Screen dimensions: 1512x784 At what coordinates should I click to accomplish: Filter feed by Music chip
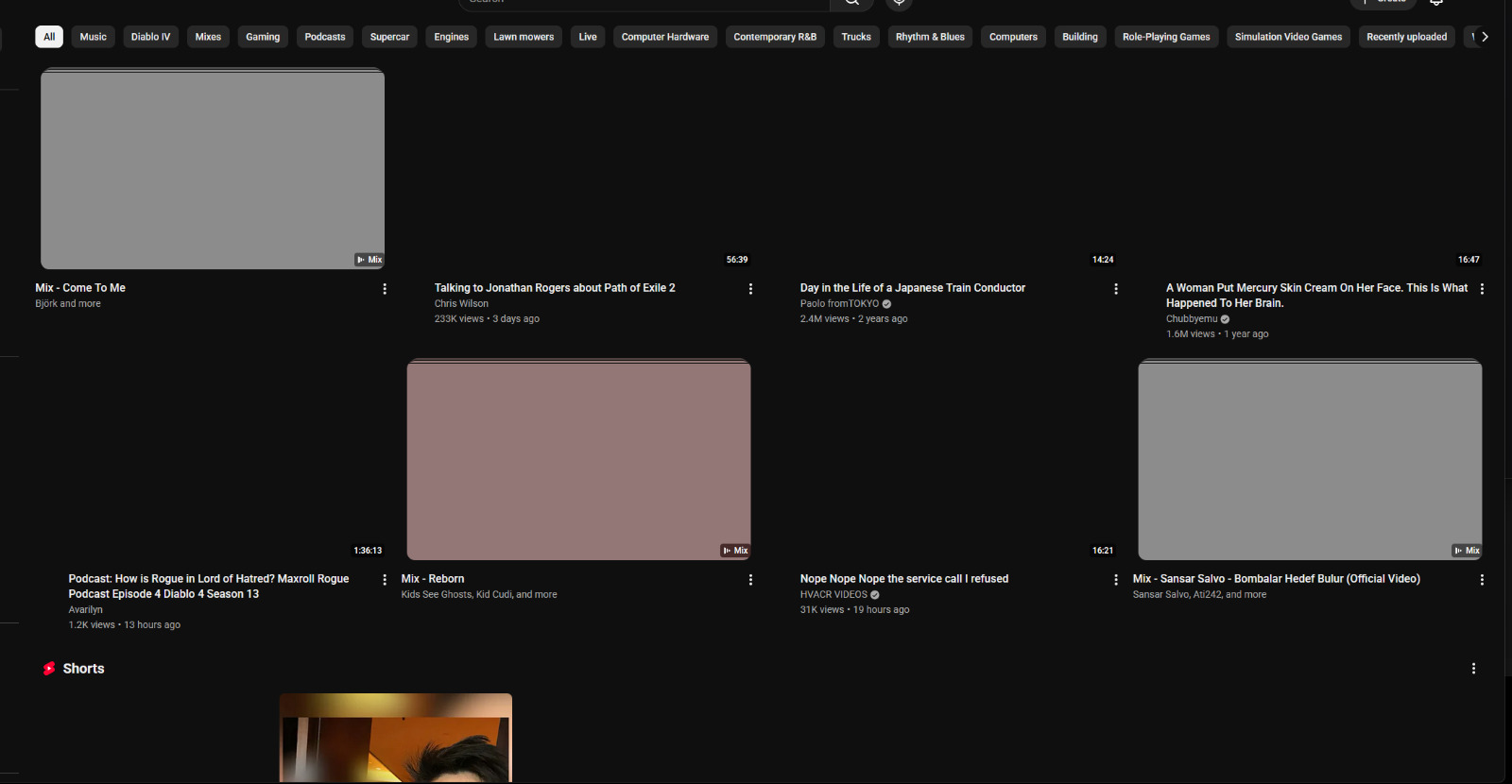(94, 37)
